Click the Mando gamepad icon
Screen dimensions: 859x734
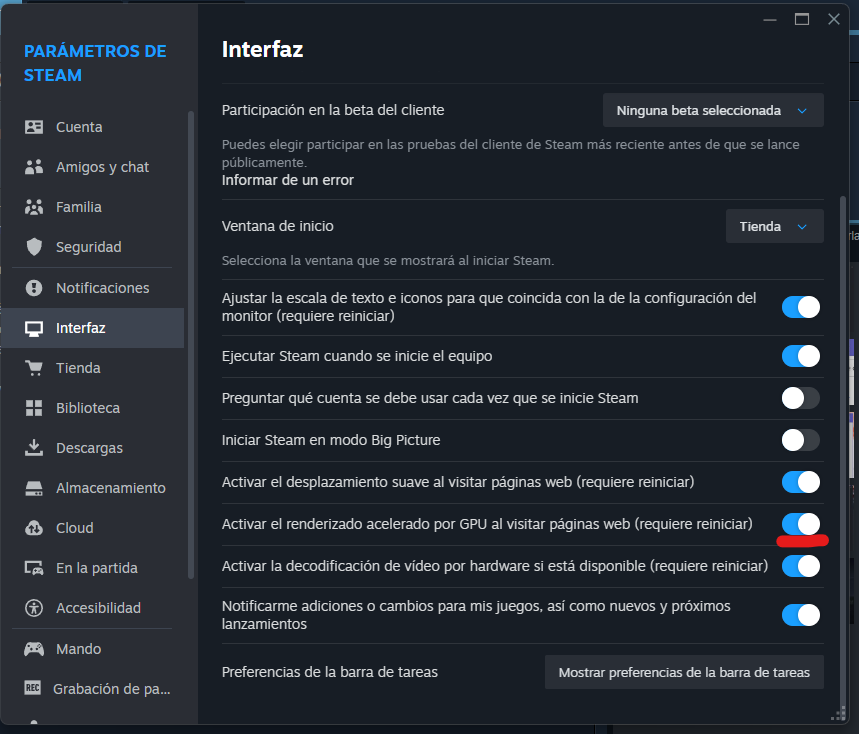34,648
